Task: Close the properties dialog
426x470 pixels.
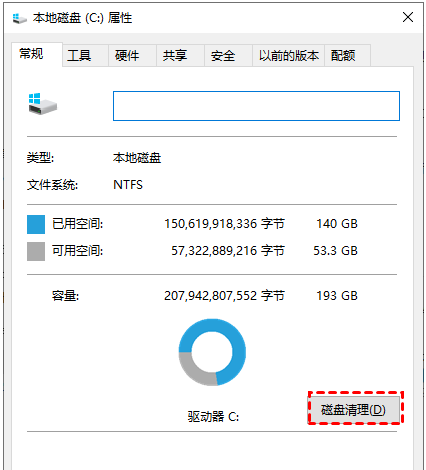Action: [408, 17]
